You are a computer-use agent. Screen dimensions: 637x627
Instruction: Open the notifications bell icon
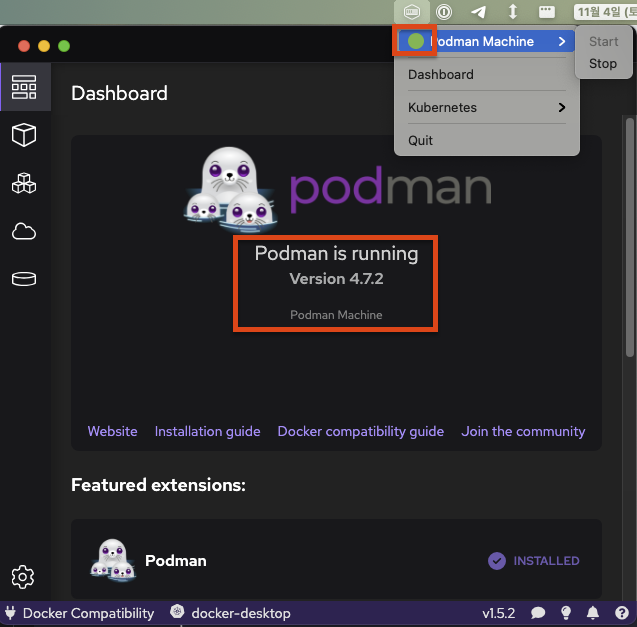pyautogui.click(x=593, y=613)
